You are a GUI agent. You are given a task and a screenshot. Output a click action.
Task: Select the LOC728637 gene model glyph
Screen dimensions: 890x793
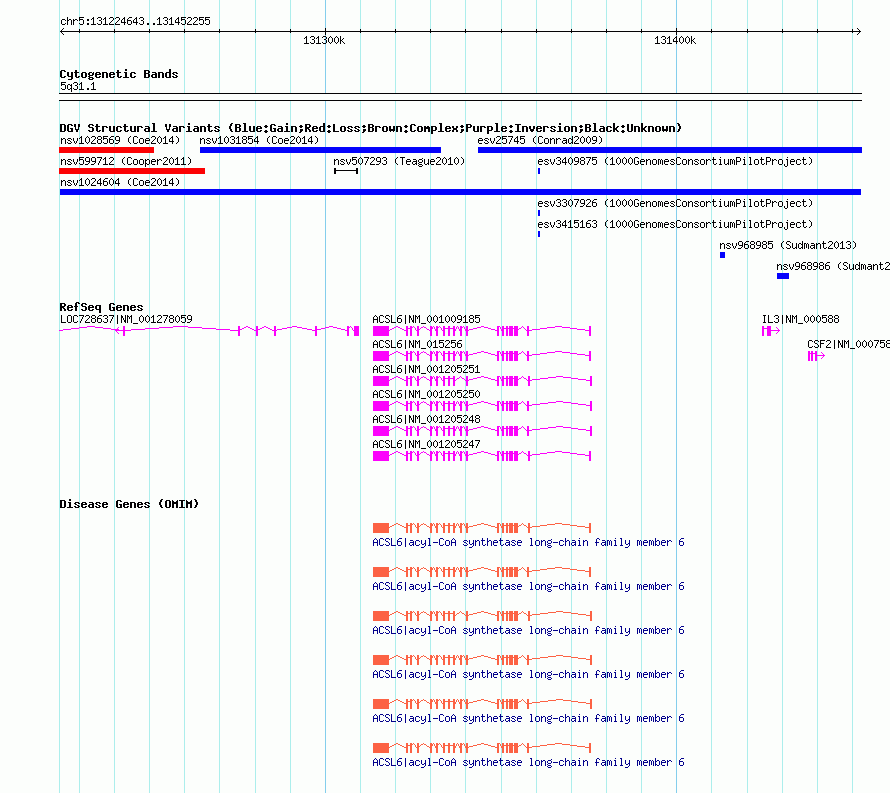pyautogui.click(x=209, y=330)
